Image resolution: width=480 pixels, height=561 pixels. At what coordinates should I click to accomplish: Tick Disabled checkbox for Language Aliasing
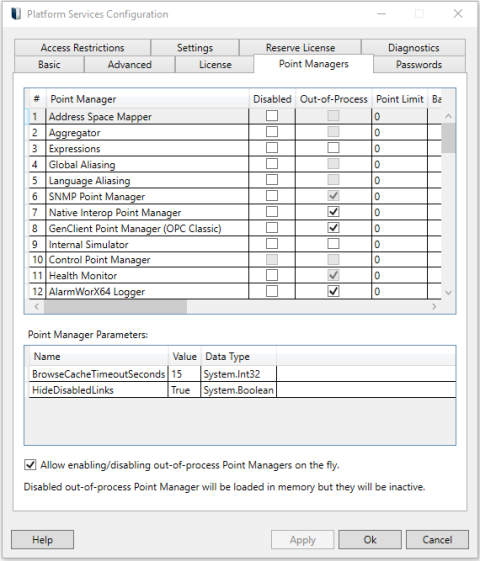[x=272, y=180]
